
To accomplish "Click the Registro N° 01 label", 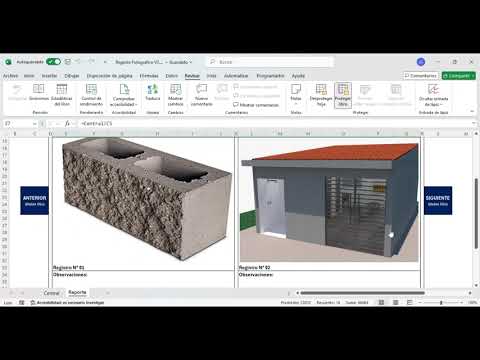I will [69, 267].
